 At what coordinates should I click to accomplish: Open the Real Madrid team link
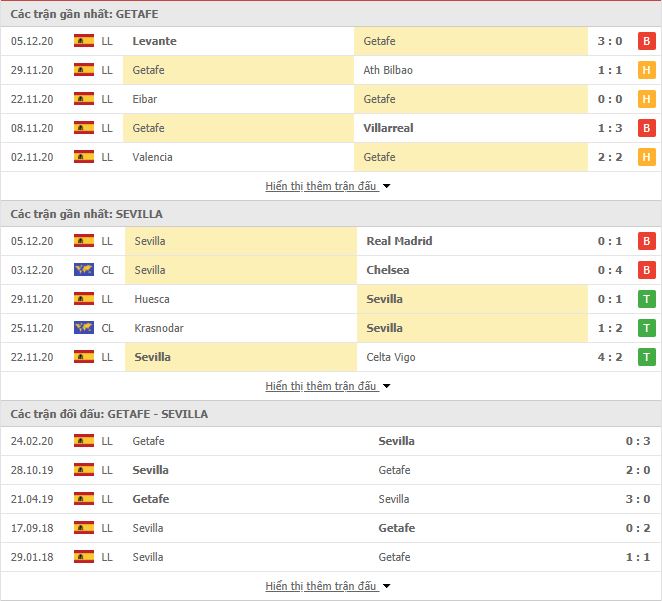[x=399, y=241]
